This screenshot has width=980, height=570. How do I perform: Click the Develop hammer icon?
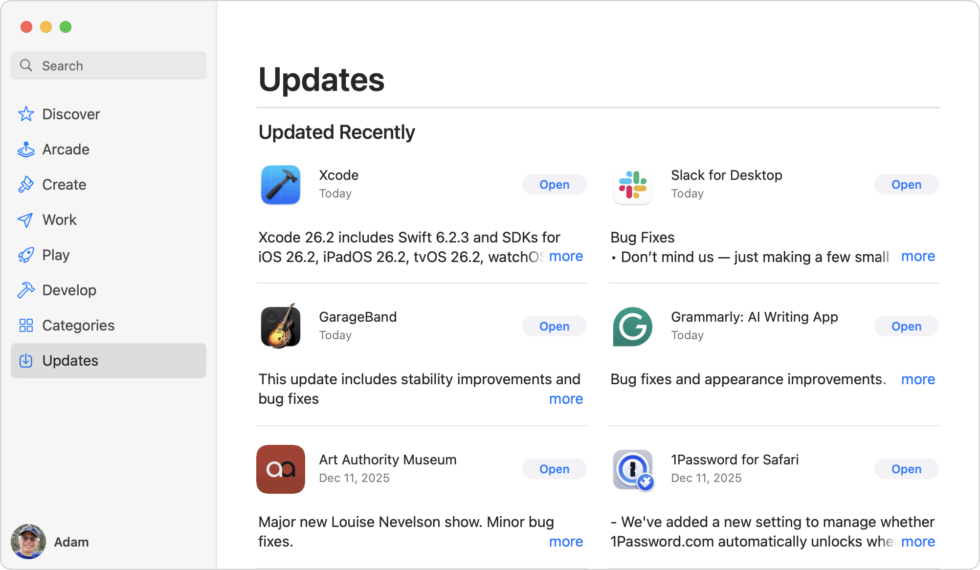pyautogui.click(x=26, y=290)
